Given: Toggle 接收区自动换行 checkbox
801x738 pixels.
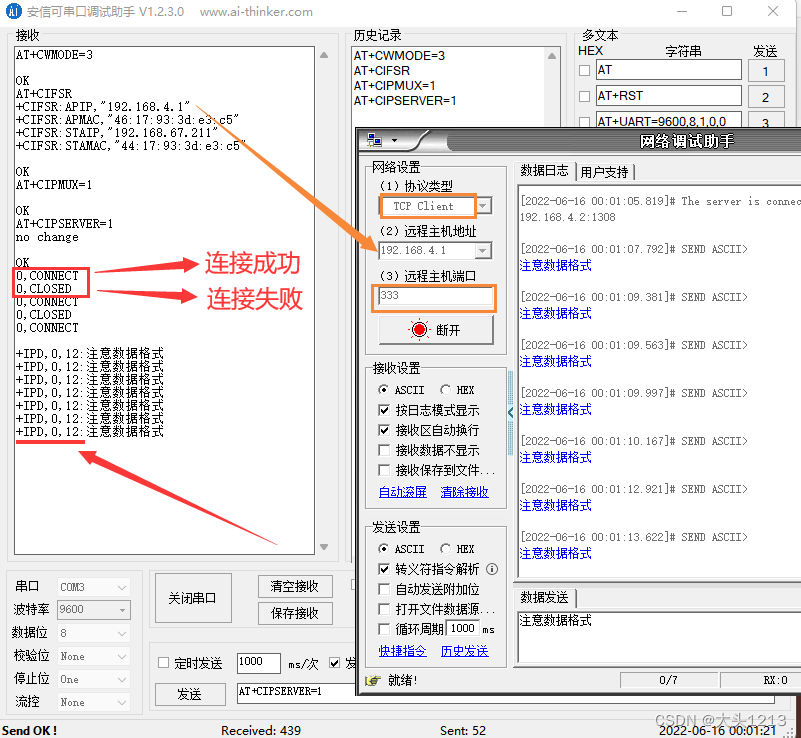Looking at the screenshot, I should [x=384, y=430].
